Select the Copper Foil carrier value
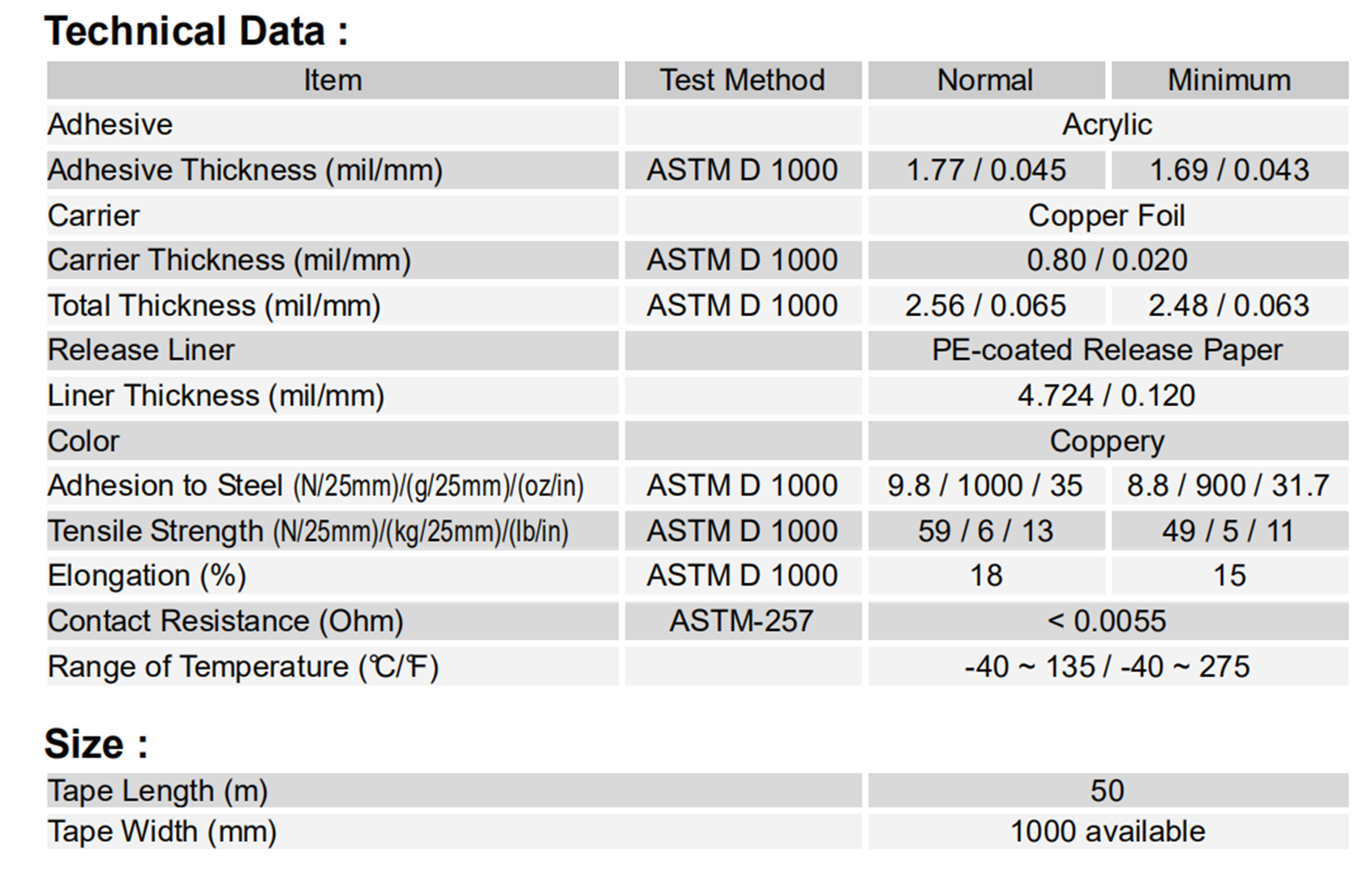This screenshot has width=1372, height=871. pyautogui.click(x=1107, y=216)
